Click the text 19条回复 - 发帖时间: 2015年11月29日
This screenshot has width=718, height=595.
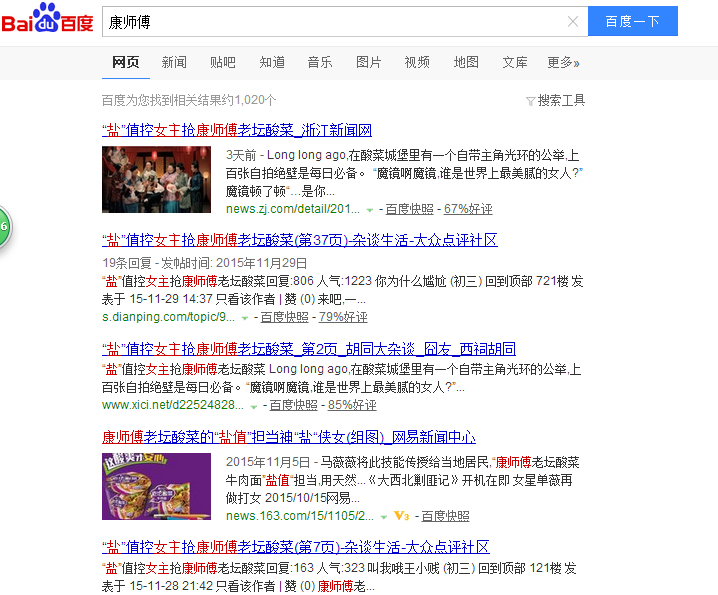tap(204, 263)
